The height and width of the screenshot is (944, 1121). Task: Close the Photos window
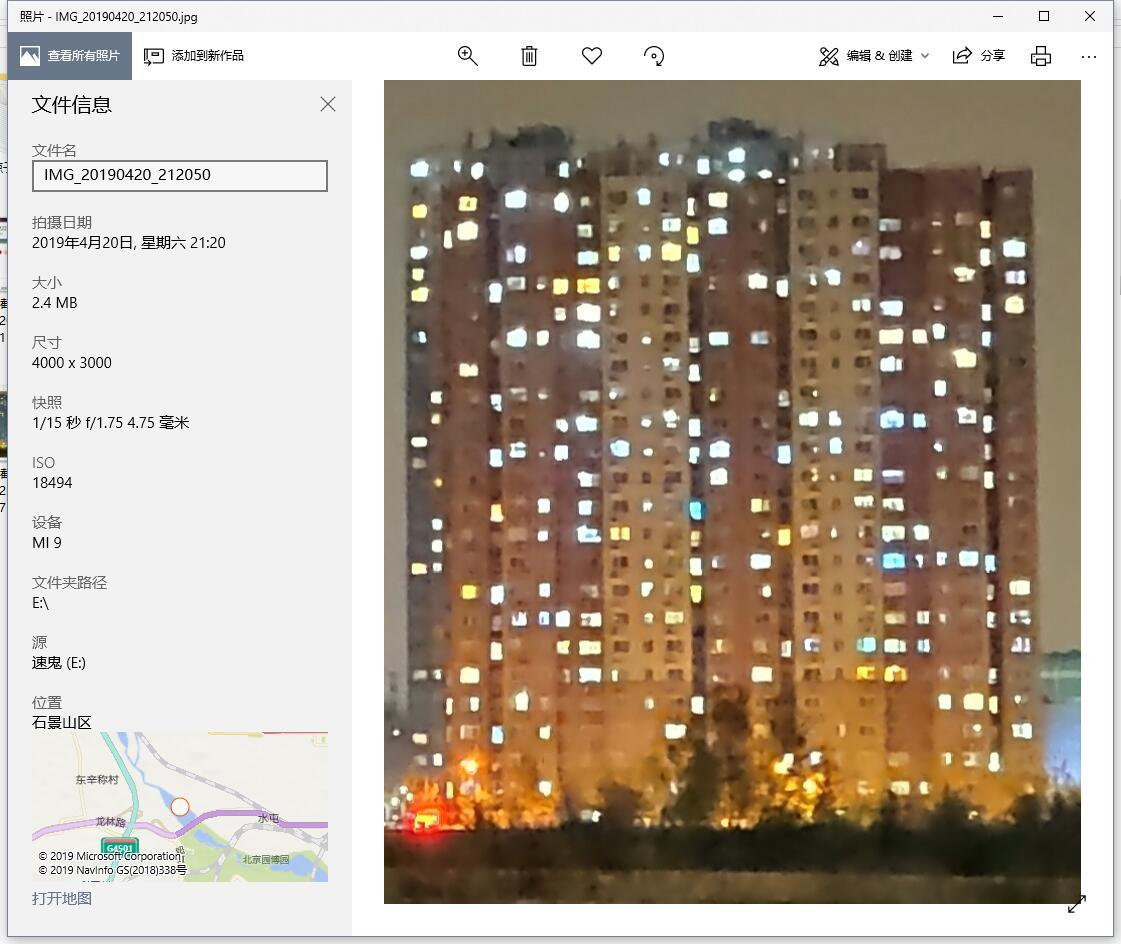1090,16
